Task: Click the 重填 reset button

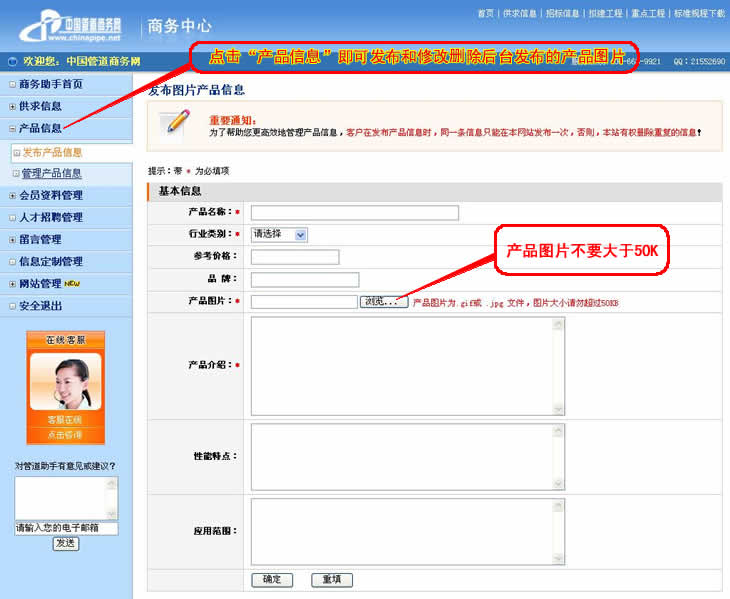Action: pos(331,580)
